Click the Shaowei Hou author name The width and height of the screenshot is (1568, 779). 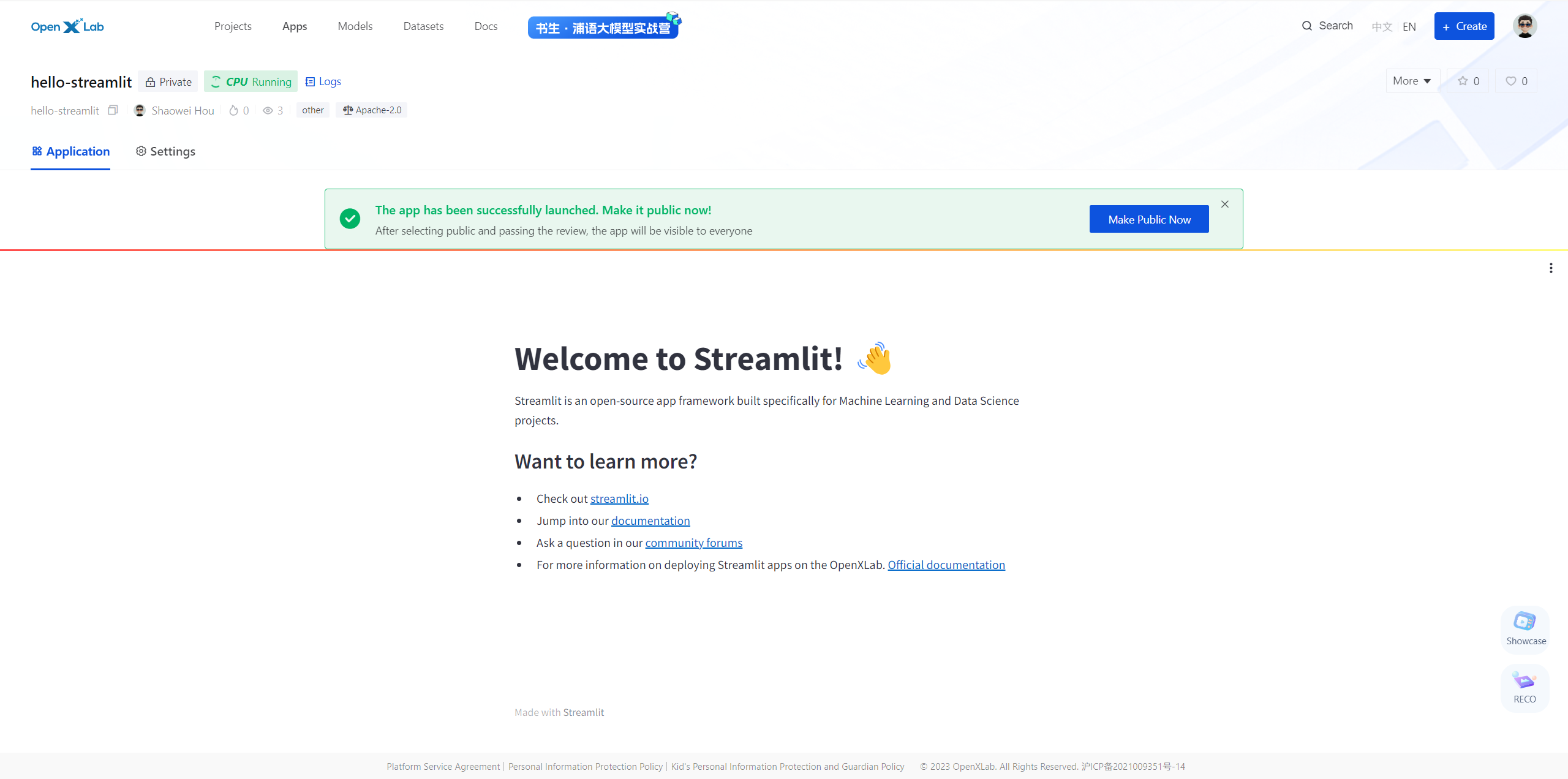point(183,110)
